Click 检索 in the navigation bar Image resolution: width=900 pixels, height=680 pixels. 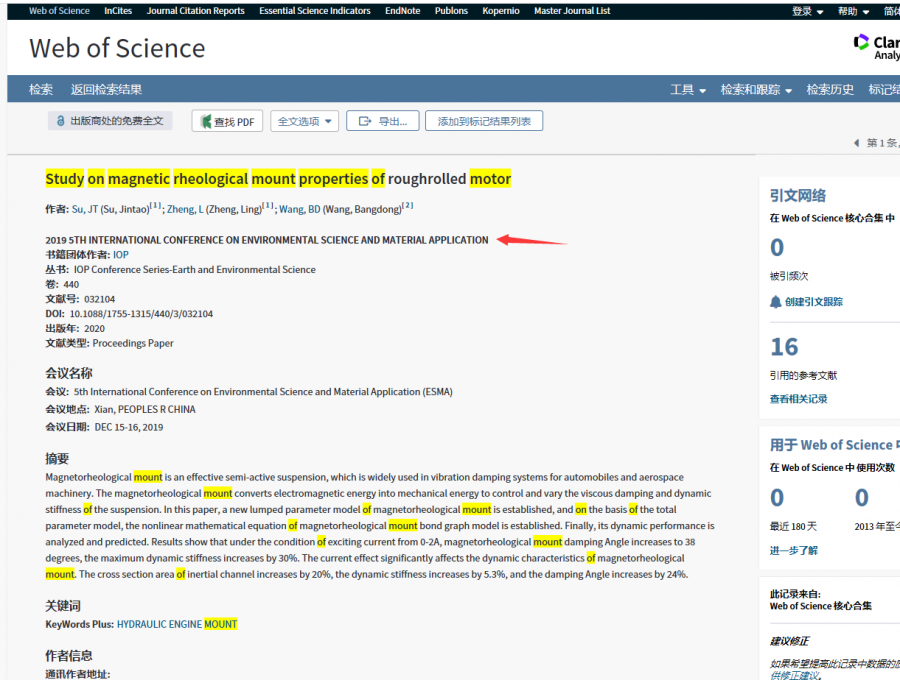41,90
